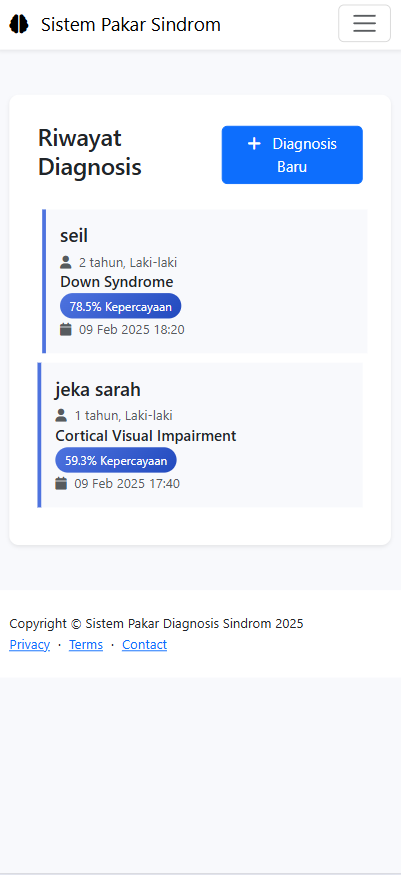This screenshot has height=875, width=401.
Task: Click the Sistem Pakar Sindrom brand title
Action: (x=131, y=25)
